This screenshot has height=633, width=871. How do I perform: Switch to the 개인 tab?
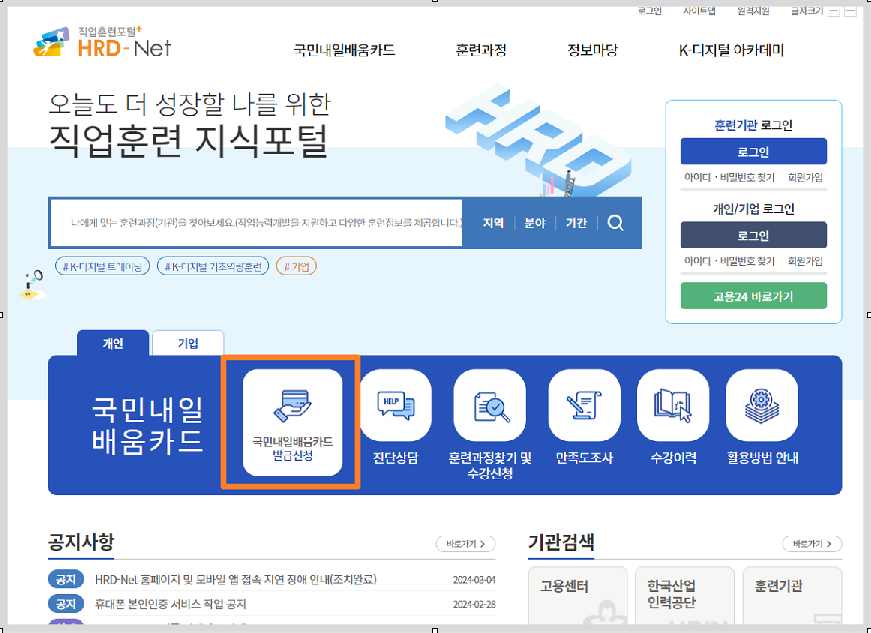pos(113,343)
